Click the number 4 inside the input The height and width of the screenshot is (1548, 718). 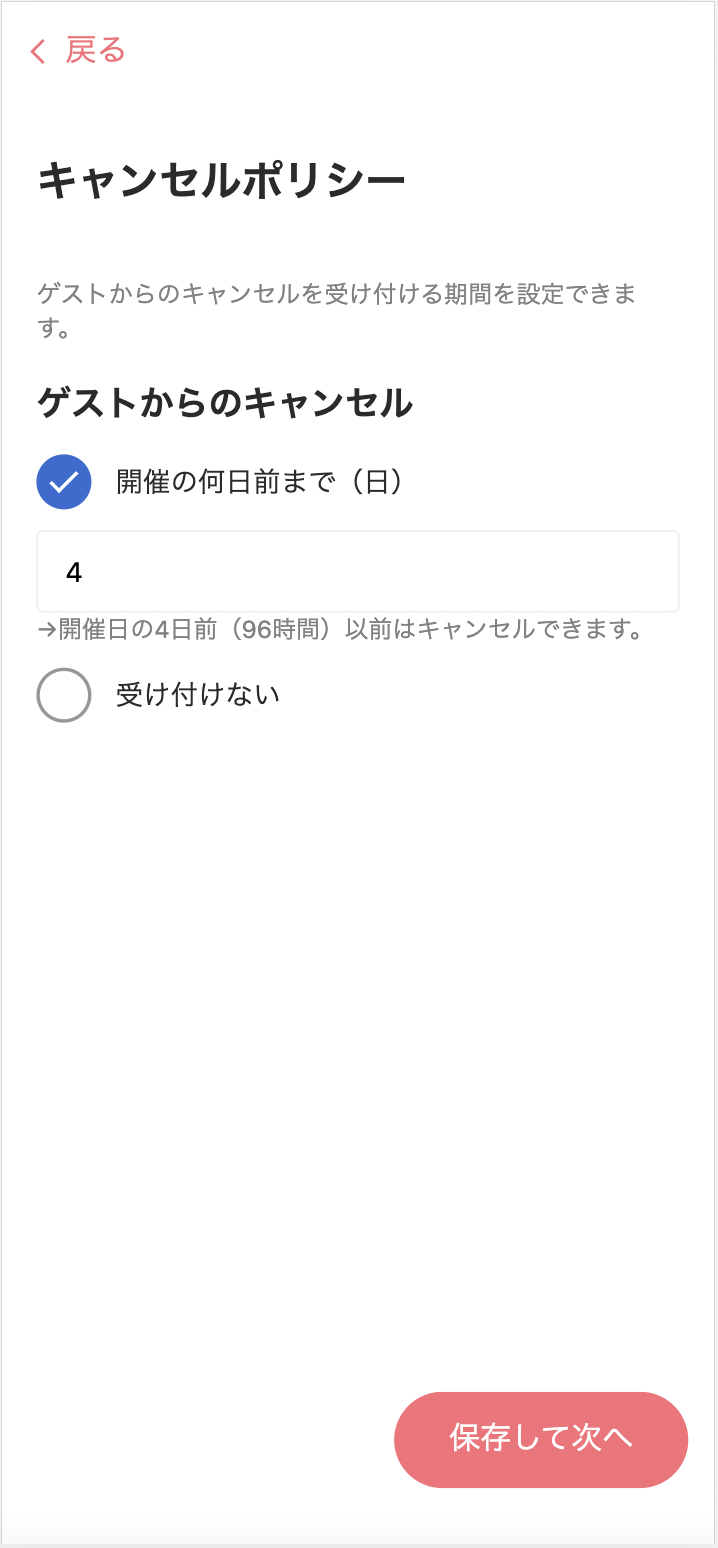74,572
